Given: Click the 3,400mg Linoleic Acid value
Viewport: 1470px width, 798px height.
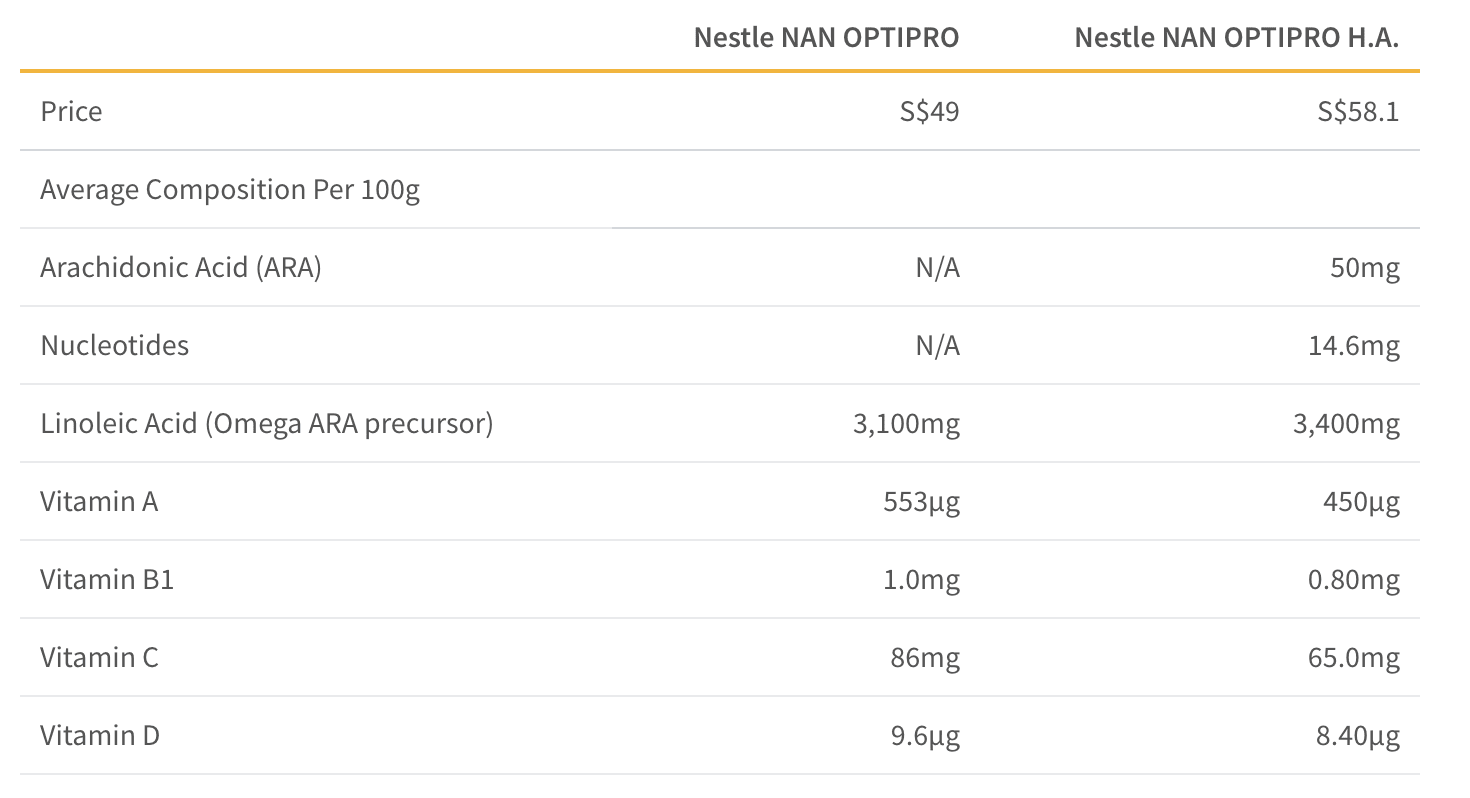Looking at the screenshot, I should pyautogui.click(x=1346, y=424).
